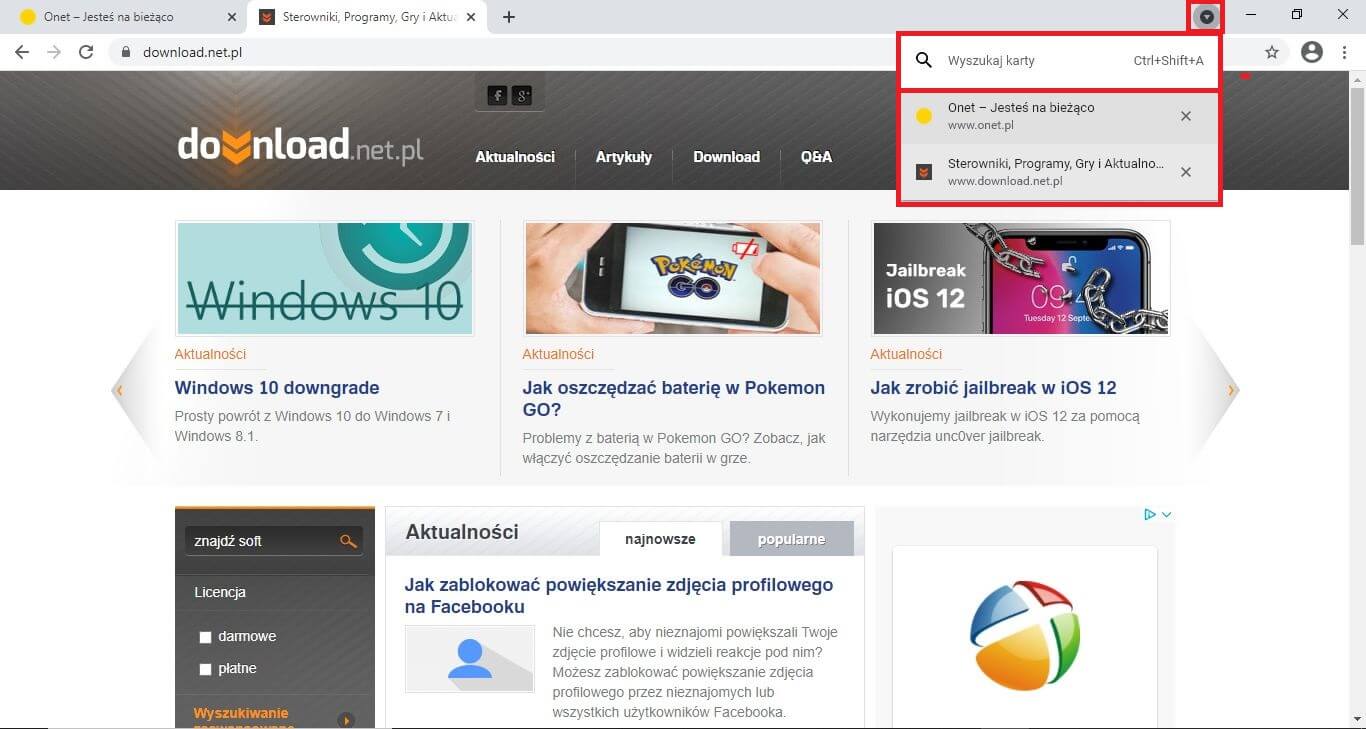The height and width of the screenshot is (729, 1366).
Task: Open Jak oszczędzać baterię w Pokemon GO link
Action: point(674,399)
